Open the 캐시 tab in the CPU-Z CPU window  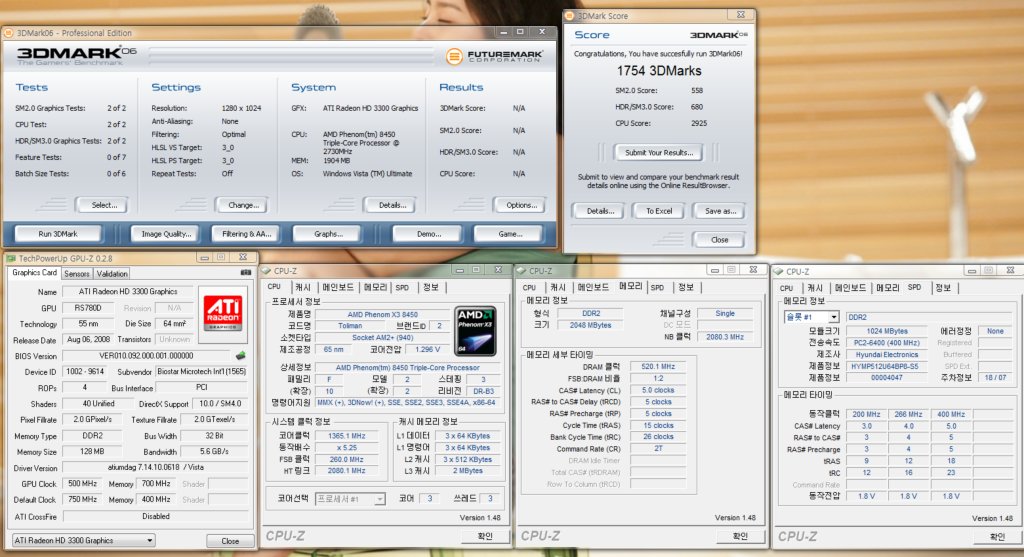click(x=302, y=287)
